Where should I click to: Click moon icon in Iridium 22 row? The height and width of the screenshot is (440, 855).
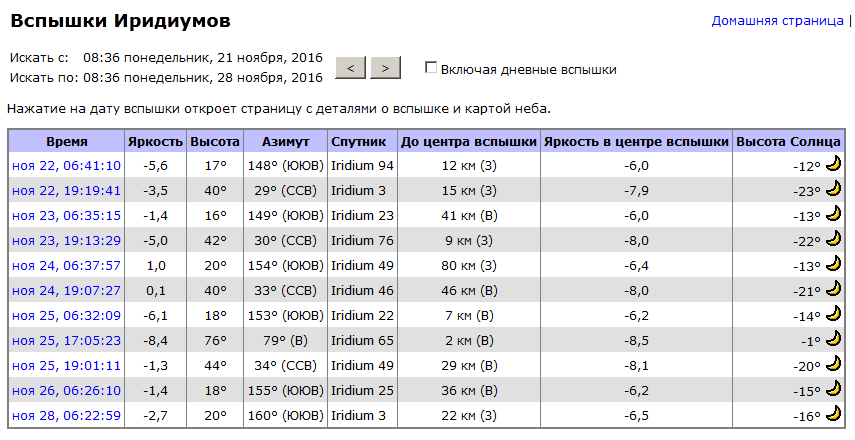click(833, 313)
